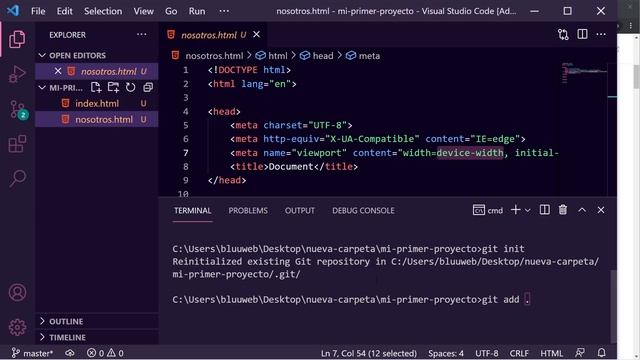
Task: Close nosotros.html in Open Editors
Action: 58,71
